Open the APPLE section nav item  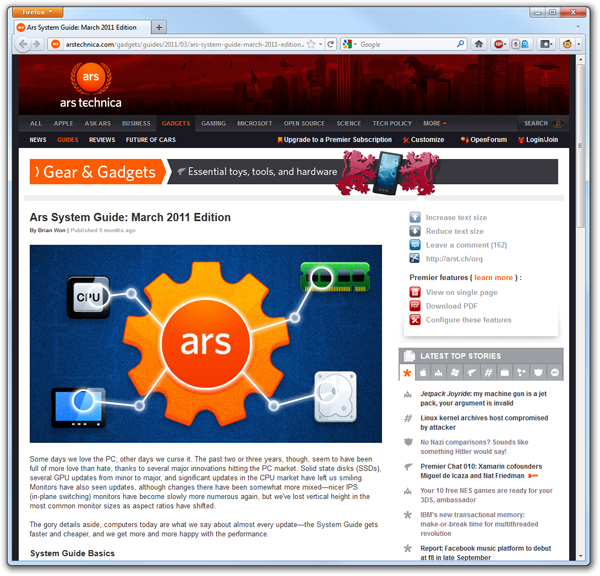[x=63, y=123]
